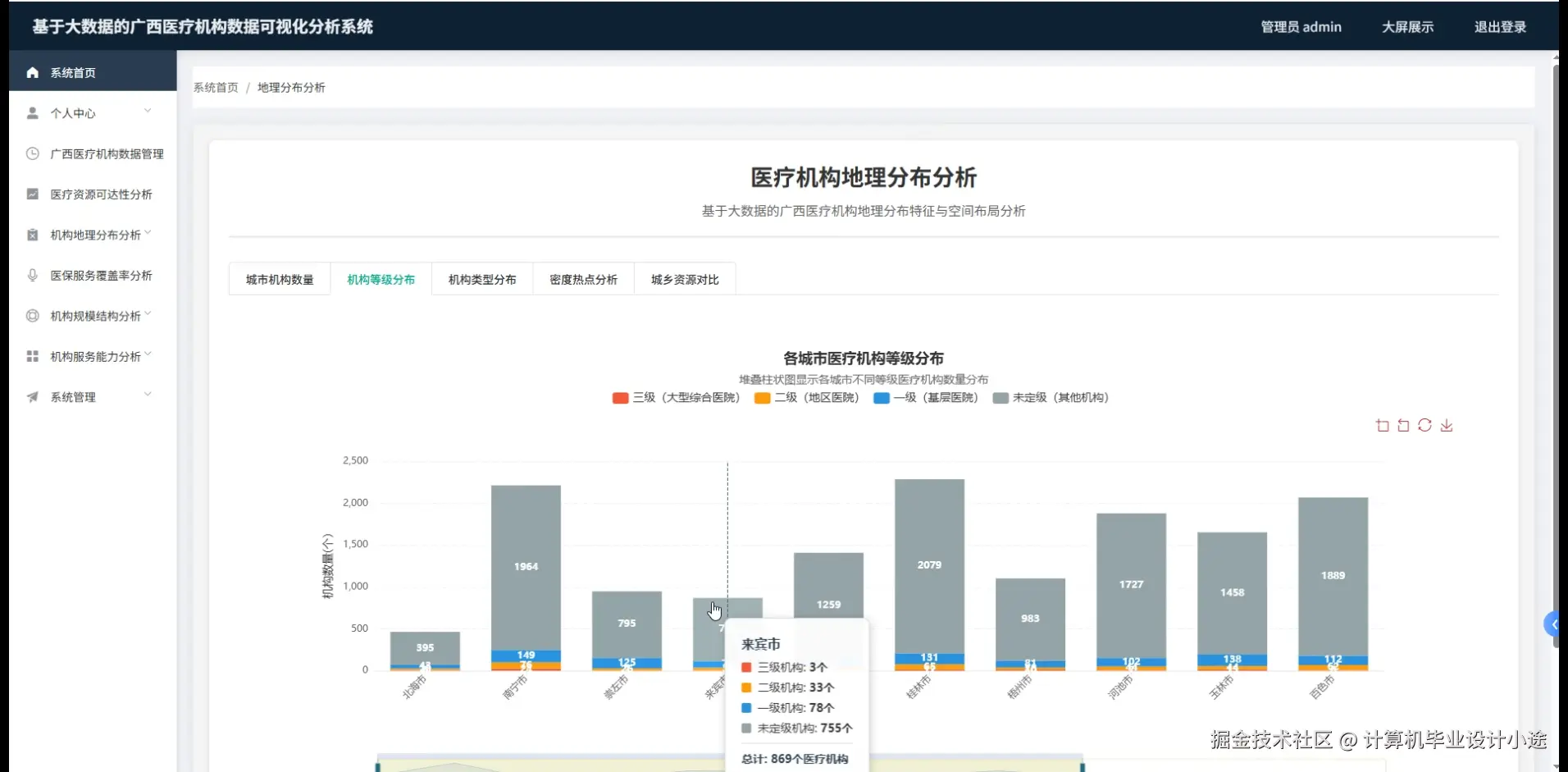Click the 梧州市 gray bar labeled 983

coord(1030,619)
